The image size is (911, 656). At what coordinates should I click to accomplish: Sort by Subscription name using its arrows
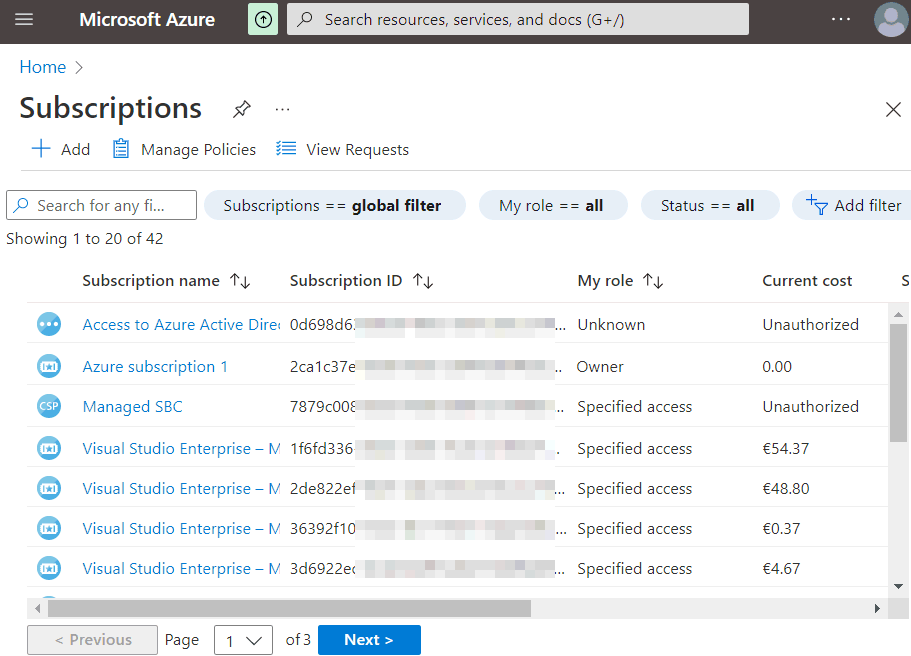tap(240, 281)
